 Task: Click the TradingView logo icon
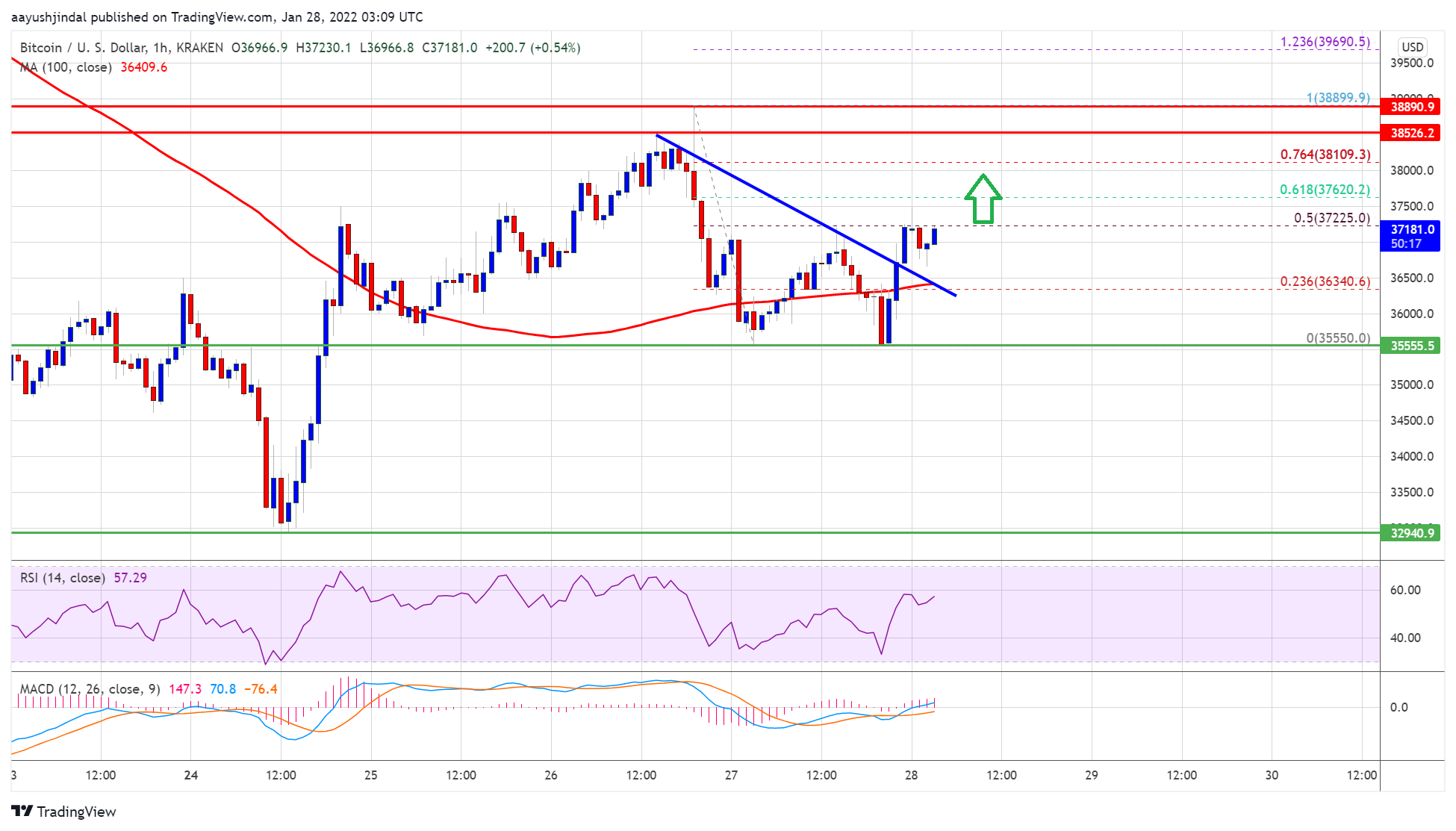click(22, 812)
